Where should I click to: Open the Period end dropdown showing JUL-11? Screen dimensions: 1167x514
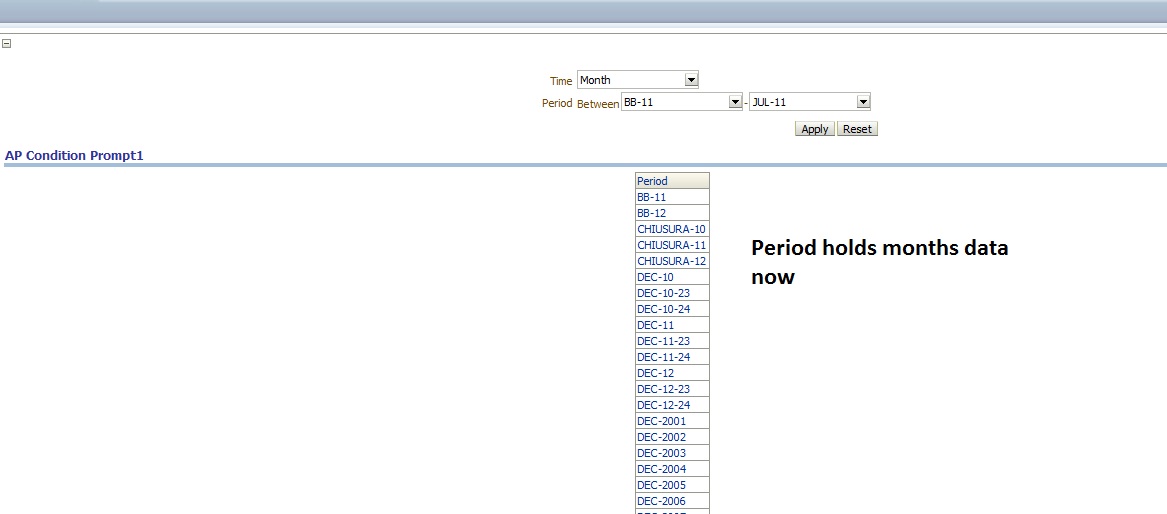pos(810,102)
